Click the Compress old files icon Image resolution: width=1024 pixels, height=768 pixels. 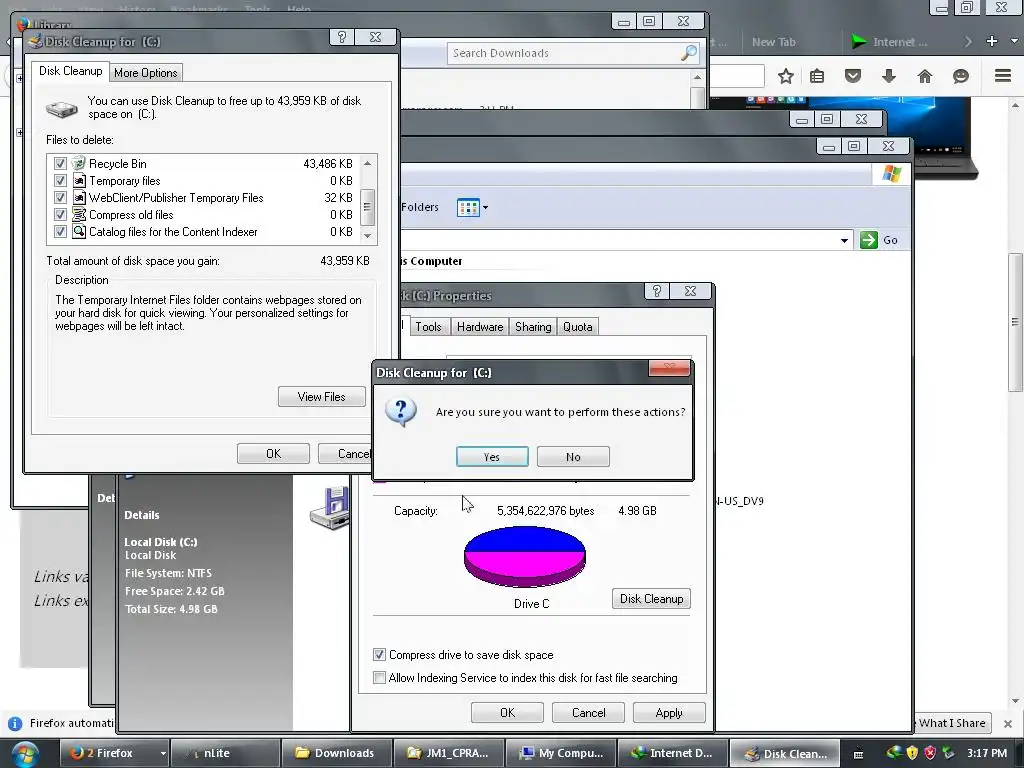79,214
